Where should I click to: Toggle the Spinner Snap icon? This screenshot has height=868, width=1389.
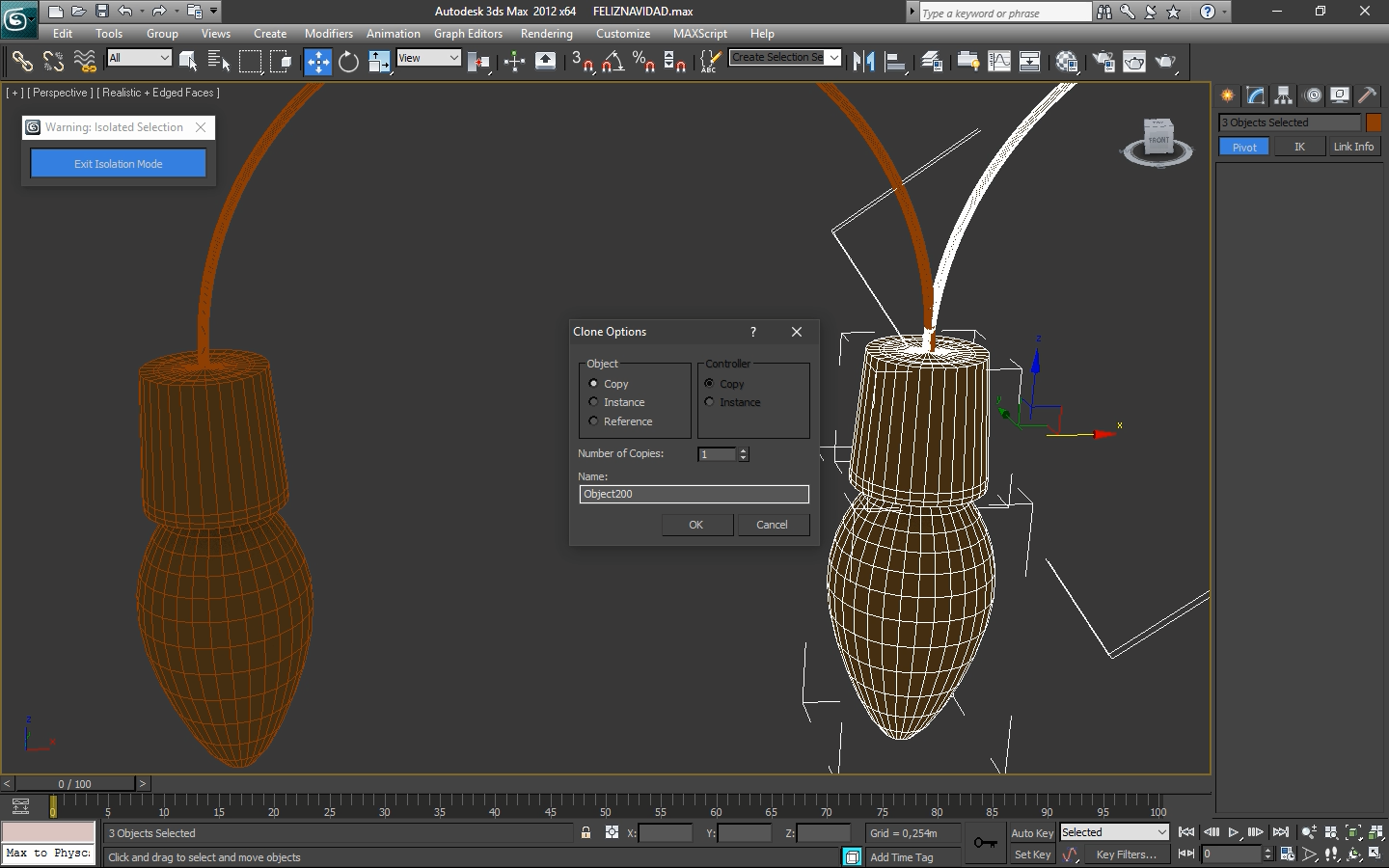tap(674, 62)
